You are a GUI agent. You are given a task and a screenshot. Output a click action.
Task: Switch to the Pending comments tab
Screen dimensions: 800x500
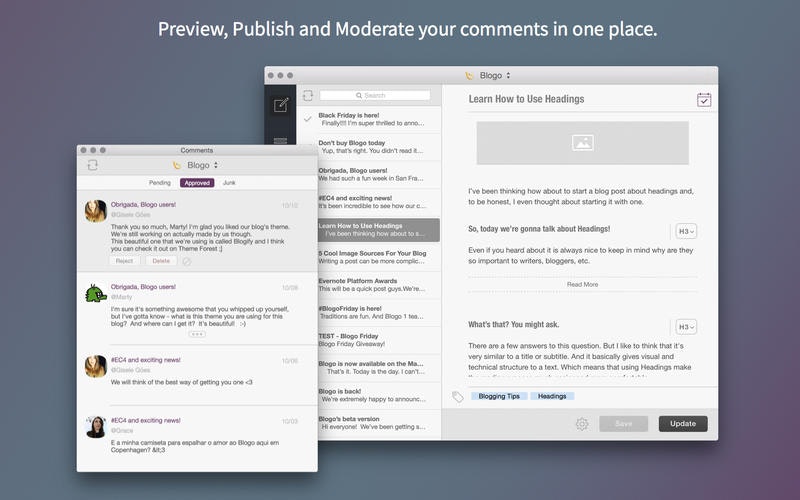click(x=160, y=183)
